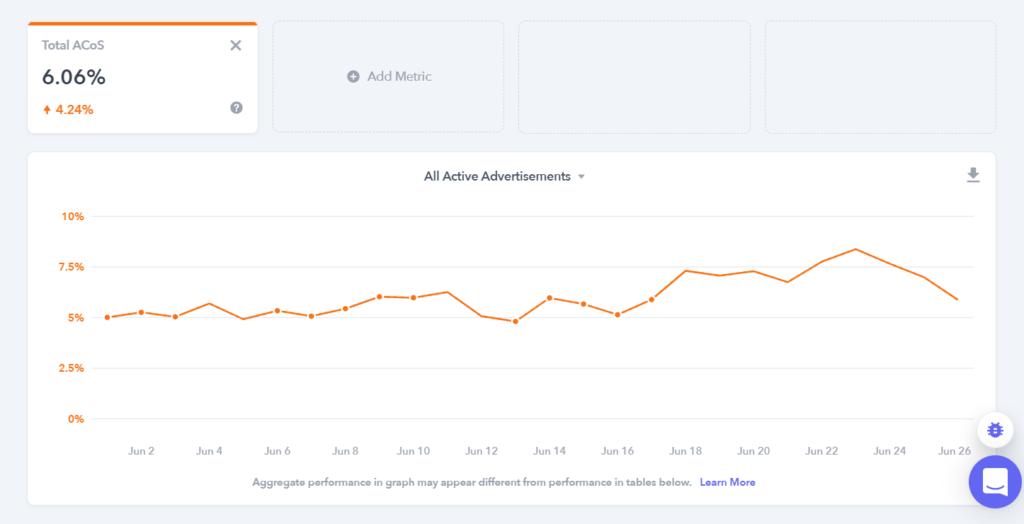Open the chat support widget

tap(995, 482)
